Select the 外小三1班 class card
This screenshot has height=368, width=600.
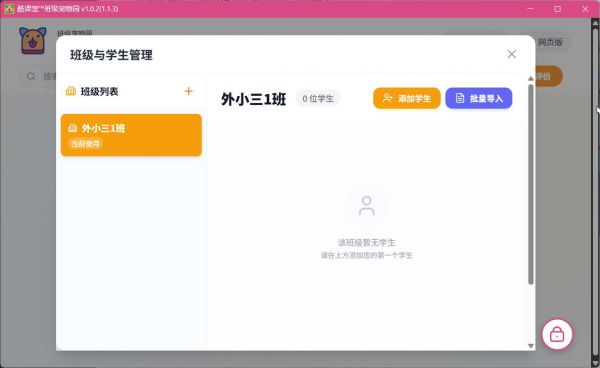(131, 135)
